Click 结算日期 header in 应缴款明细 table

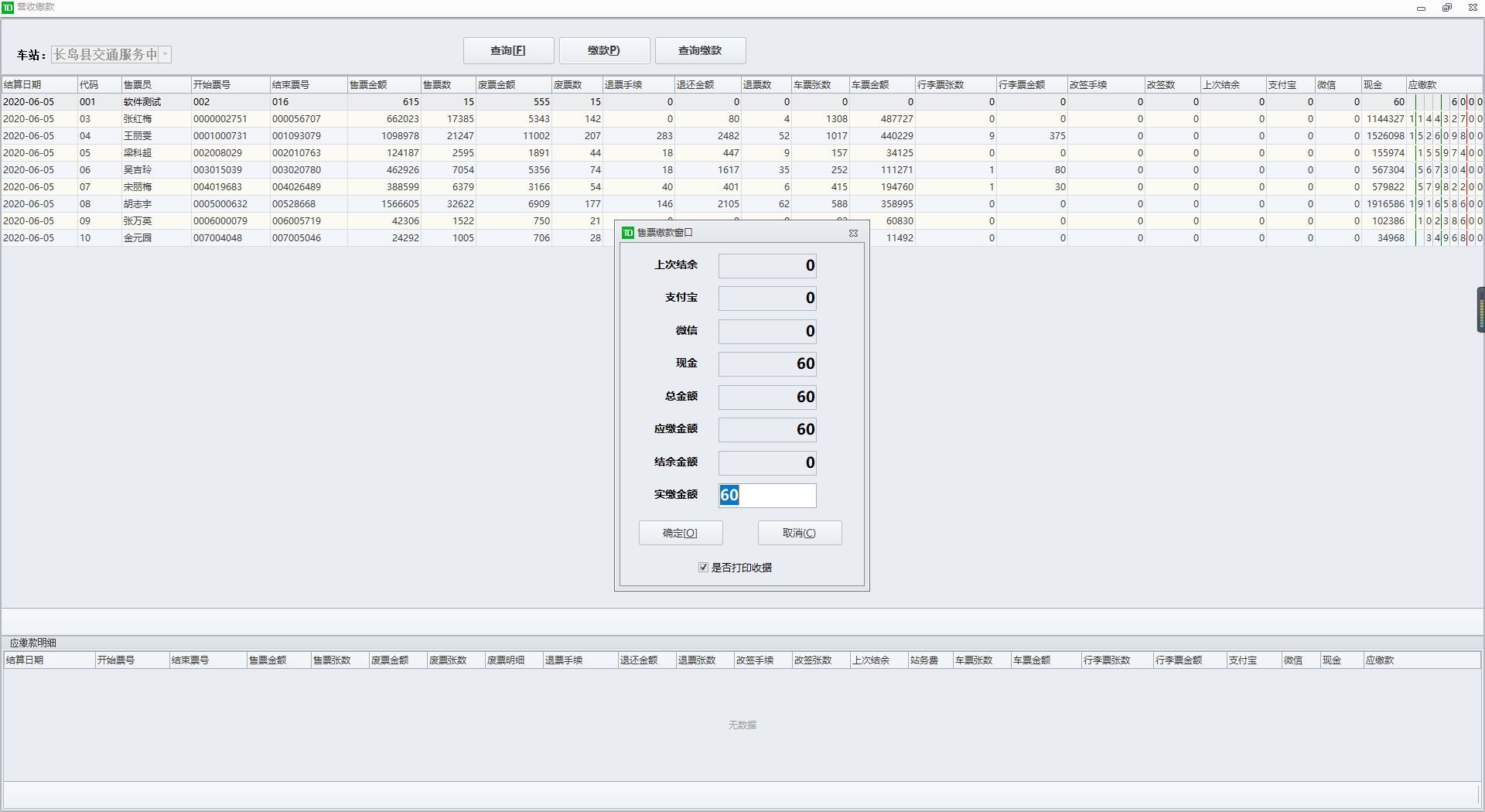coord(46,660)
